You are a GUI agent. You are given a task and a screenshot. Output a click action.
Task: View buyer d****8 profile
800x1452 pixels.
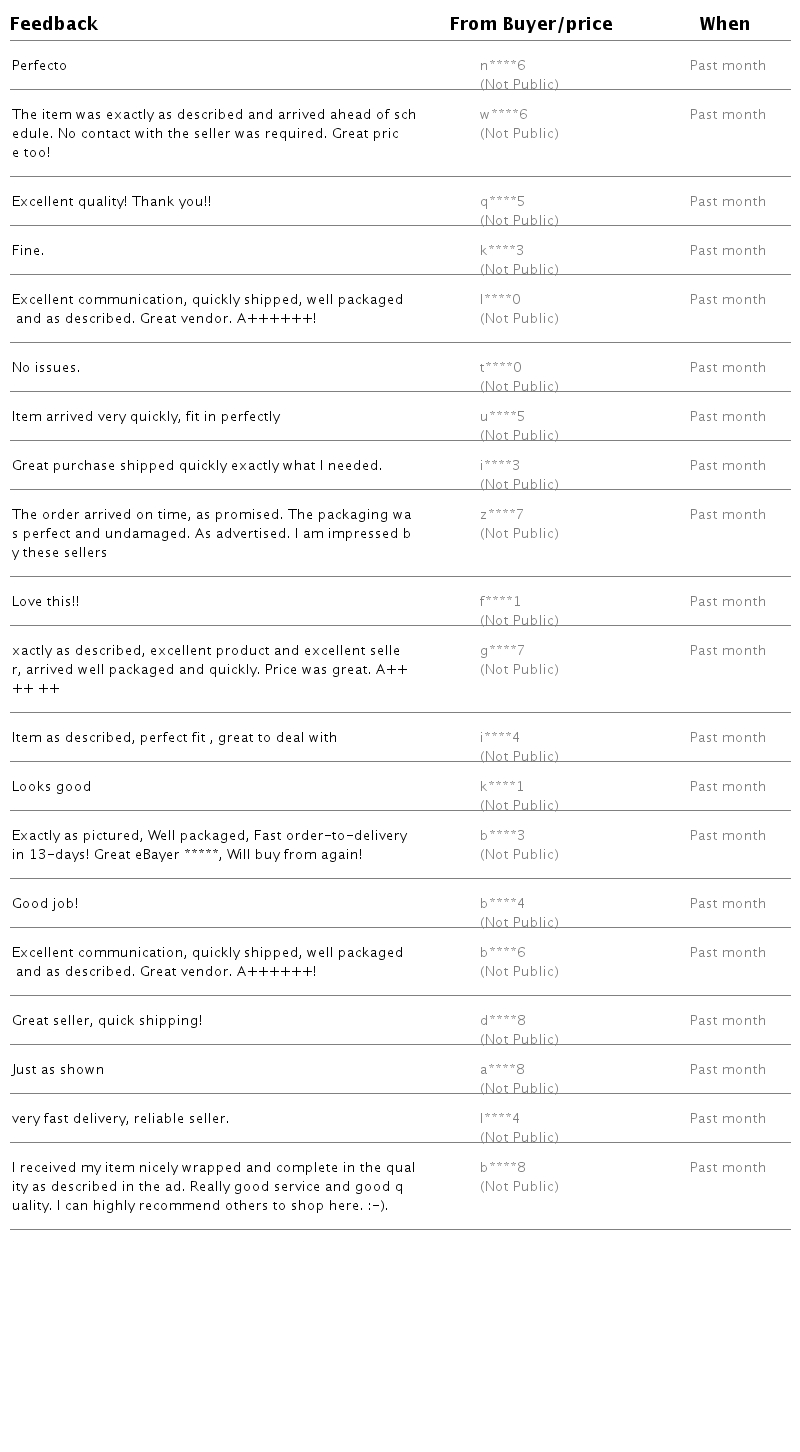502,1021
